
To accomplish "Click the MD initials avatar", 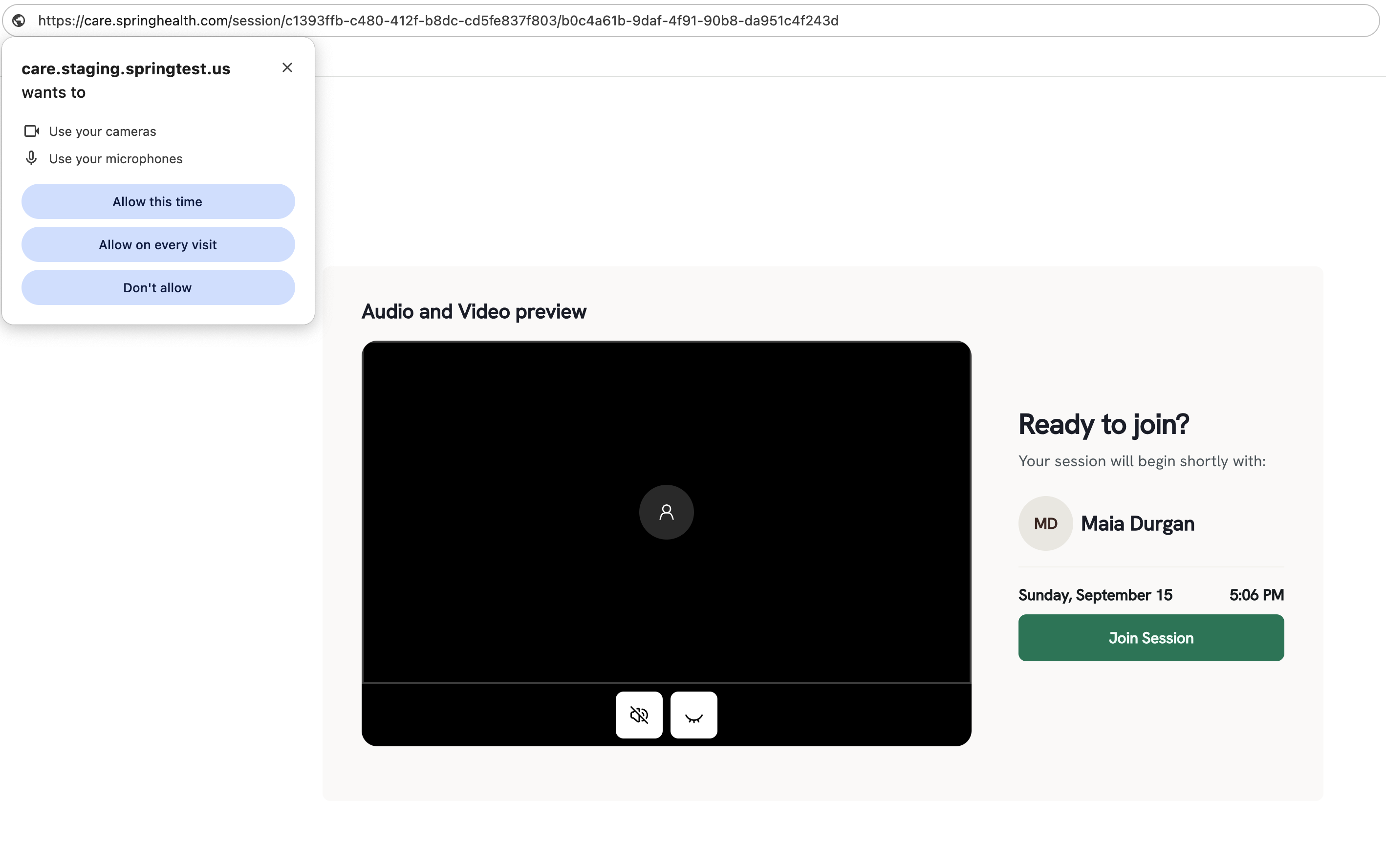I will (x=1045, y=523).
